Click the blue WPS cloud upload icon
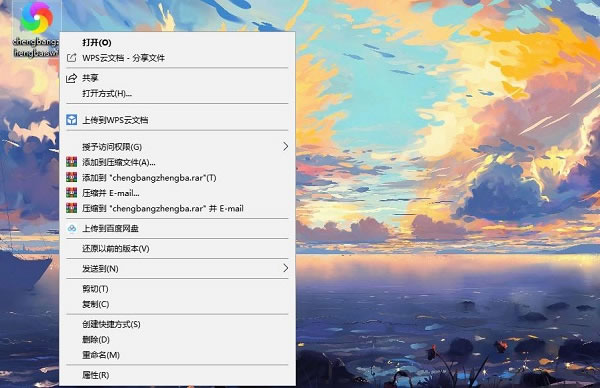This screenshot has height=388, width=600. coord(72,120)
